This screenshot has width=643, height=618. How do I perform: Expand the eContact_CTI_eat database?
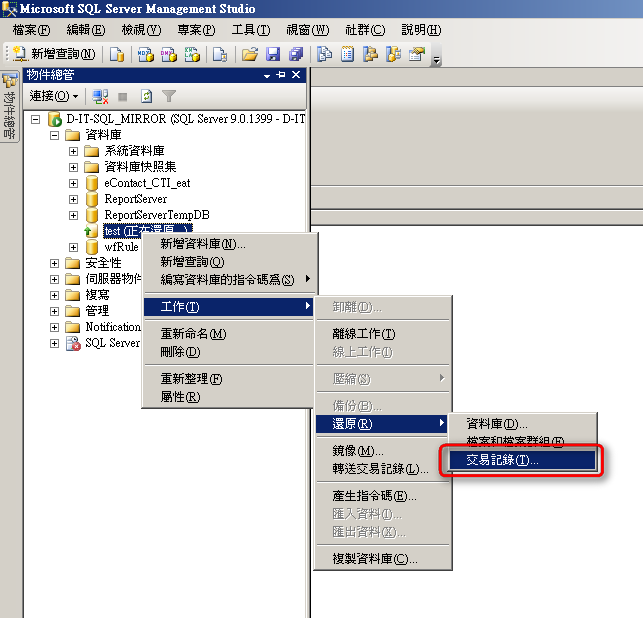tap(73, 183)
